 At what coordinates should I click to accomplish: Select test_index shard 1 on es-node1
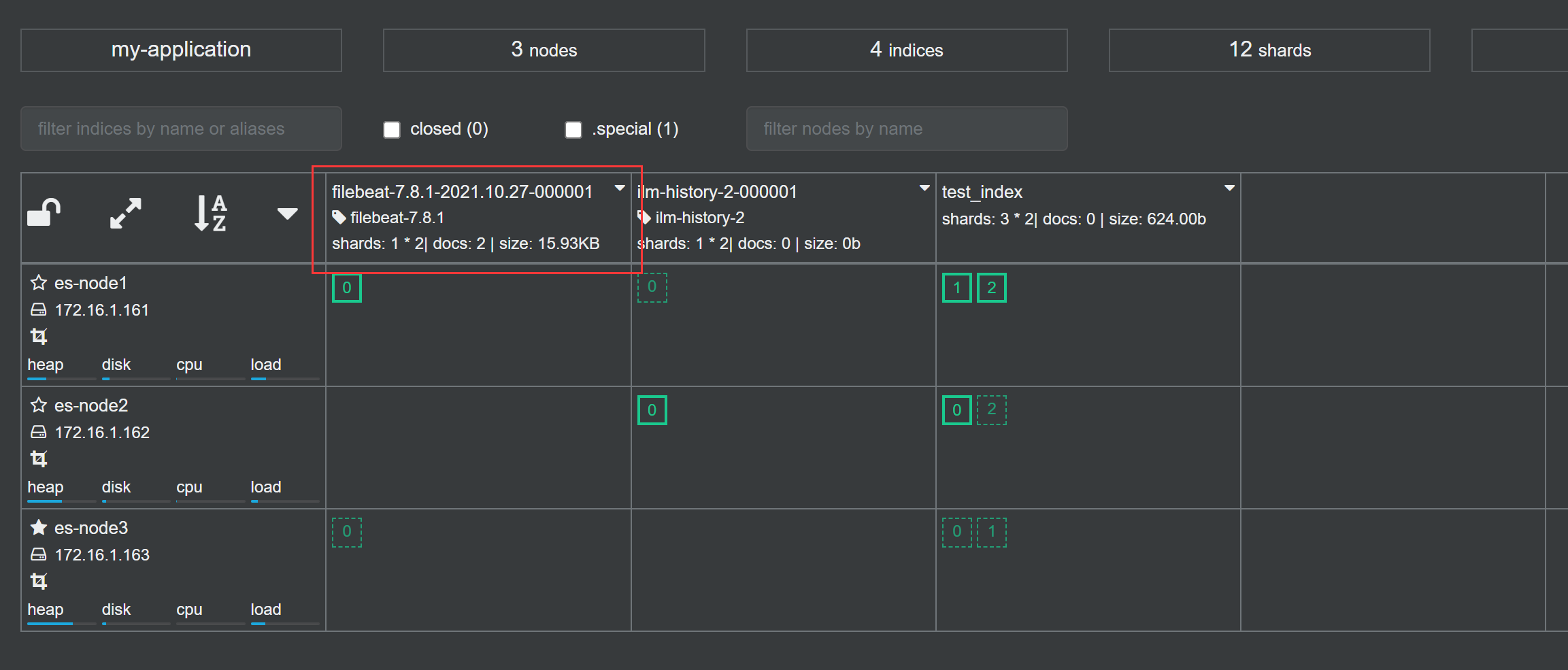[x=957, y=288]
